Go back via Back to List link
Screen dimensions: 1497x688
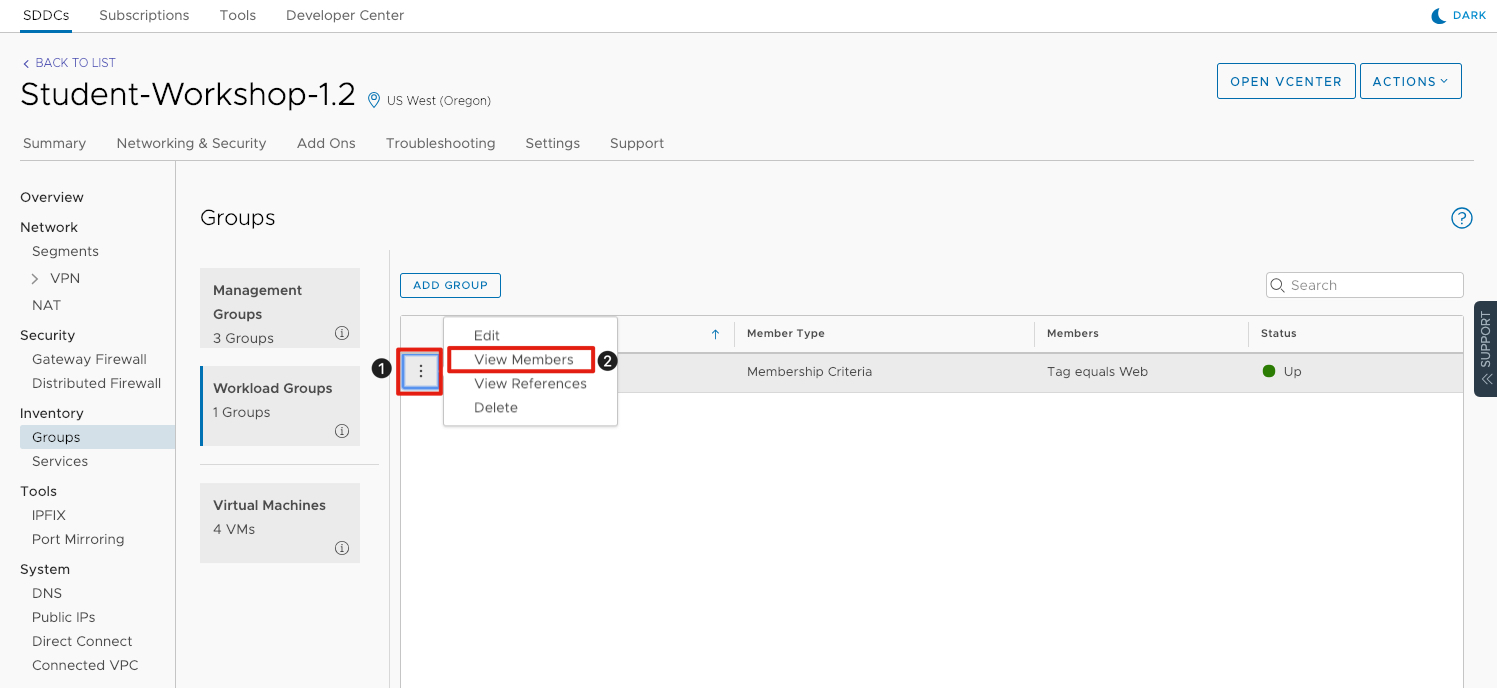pyautogui.click(x=69, y=63)
